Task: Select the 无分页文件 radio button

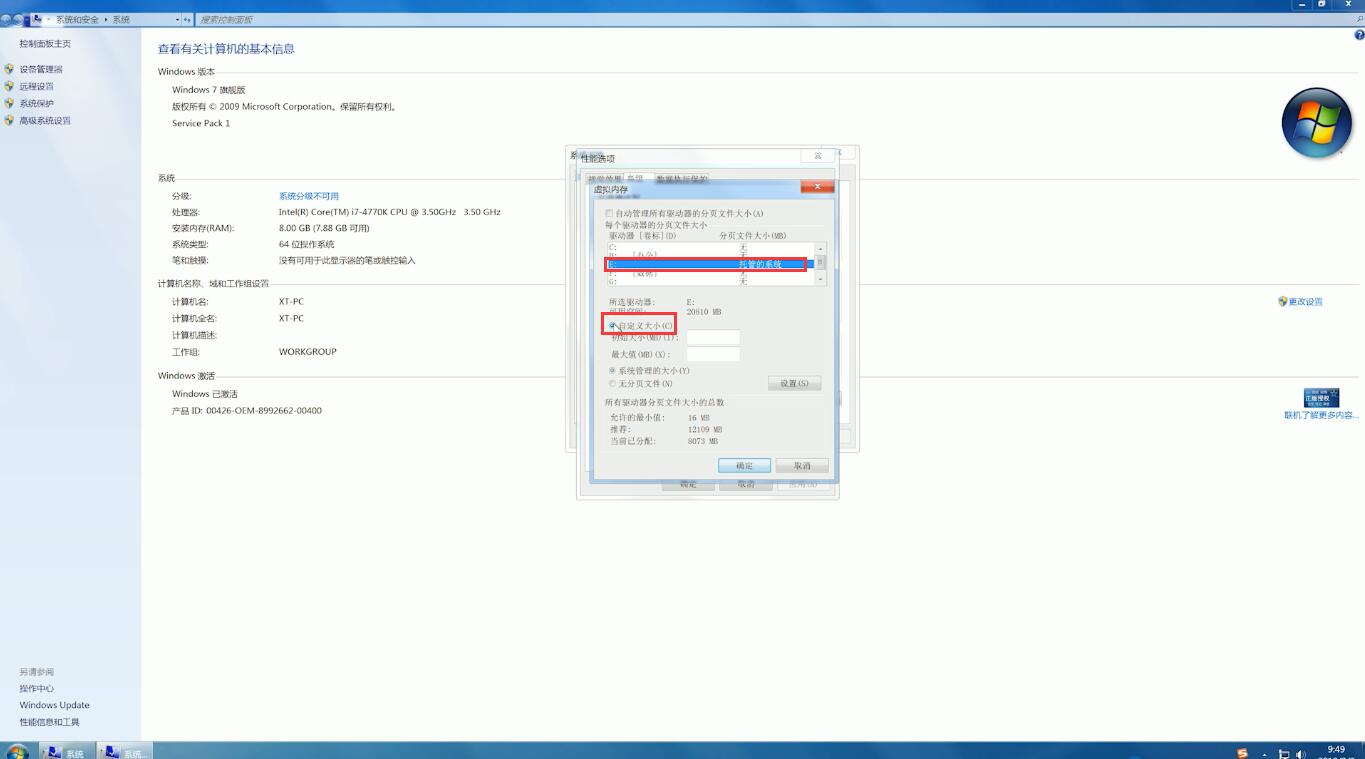Action: tap(612, 384)
